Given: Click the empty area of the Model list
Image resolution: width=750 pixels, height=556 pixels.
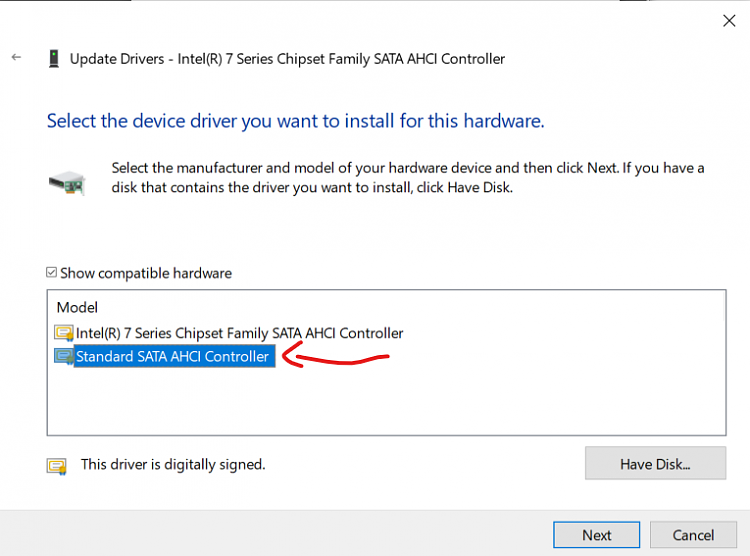Looking at the screenshot, I should tap(385, 400).
